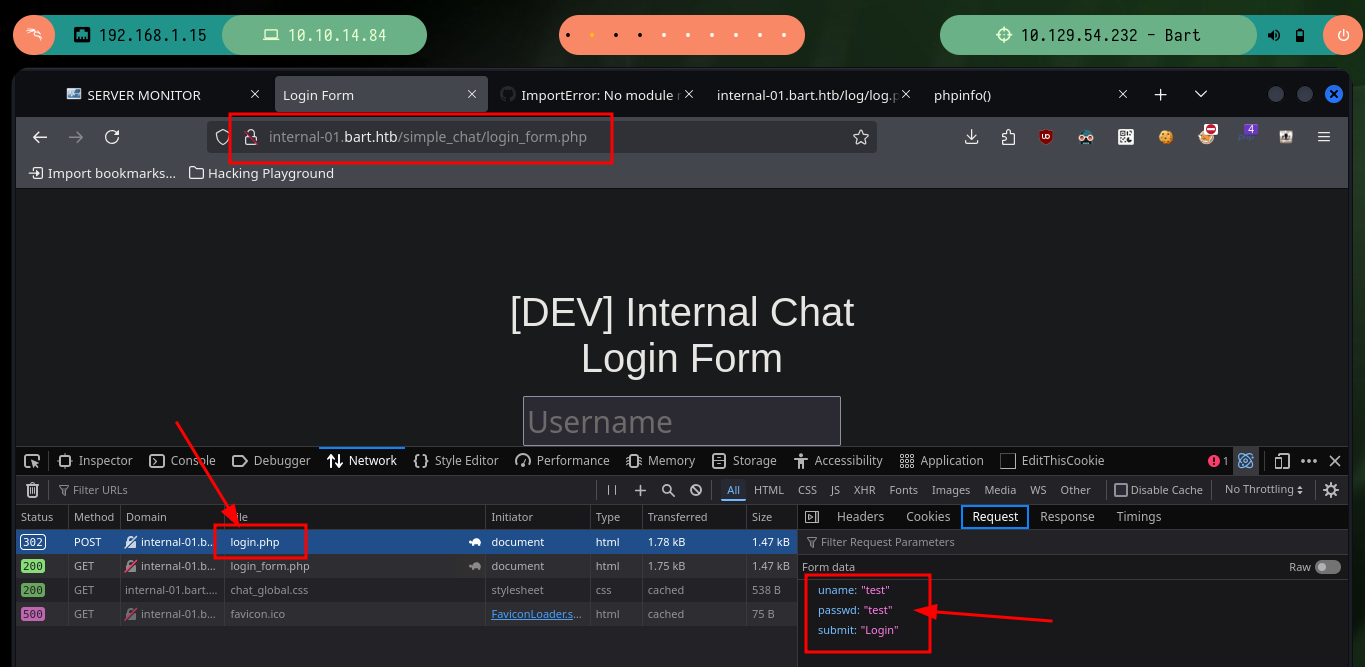Viewport: 1365px width, 667px height.
Task: Switch to the Response tab
Action: coord(1067,517)
